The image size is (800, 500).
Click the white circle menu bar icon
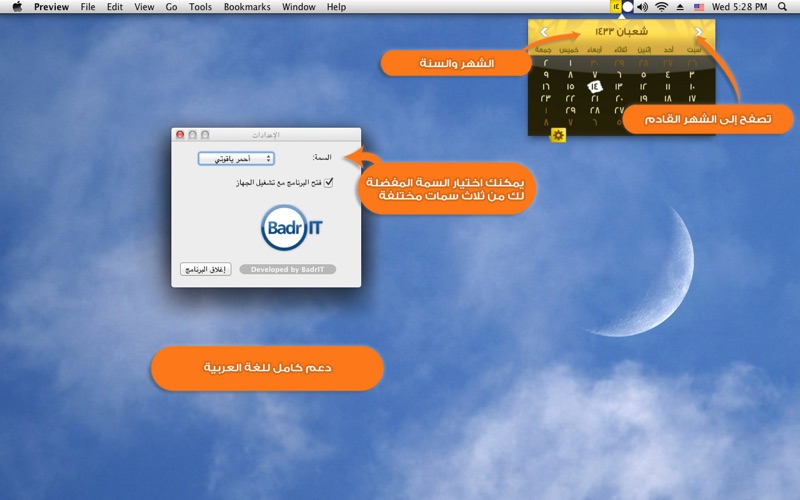tap(628, 7)
